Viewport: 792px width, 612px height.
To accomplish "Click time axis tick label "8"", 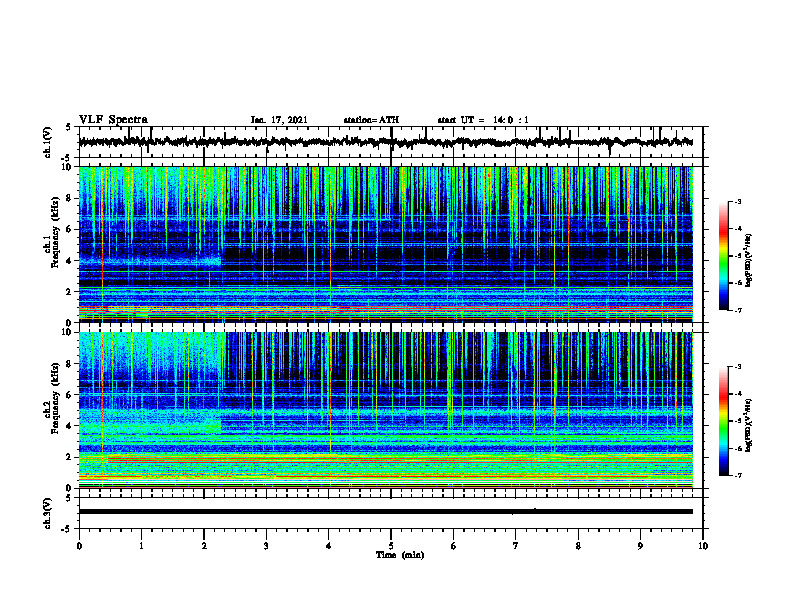I will (578, 546).
